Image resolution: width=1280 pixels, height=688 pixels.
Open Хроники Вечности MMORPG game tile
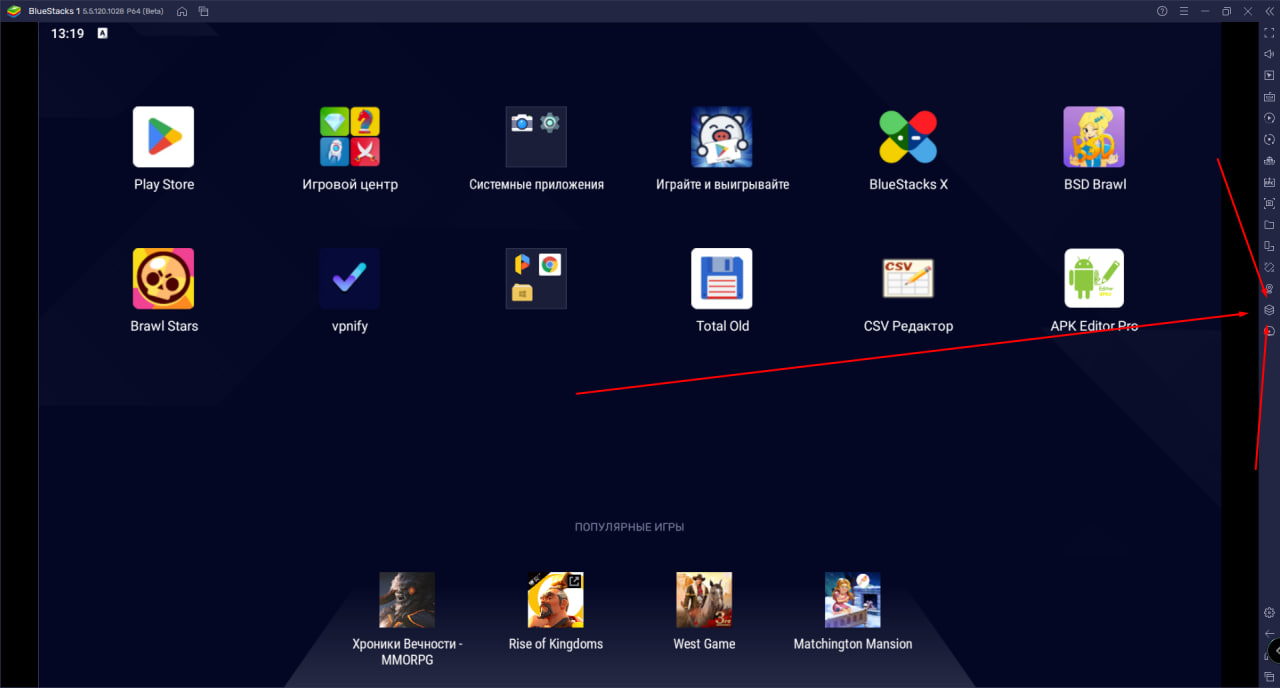coord(407,600)
